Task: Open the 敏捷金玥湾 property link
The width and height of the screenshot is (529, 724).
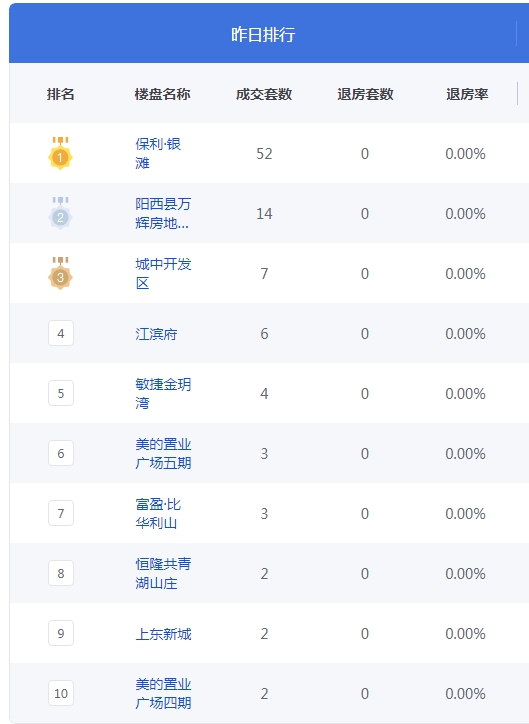Action: click(163, 393)
